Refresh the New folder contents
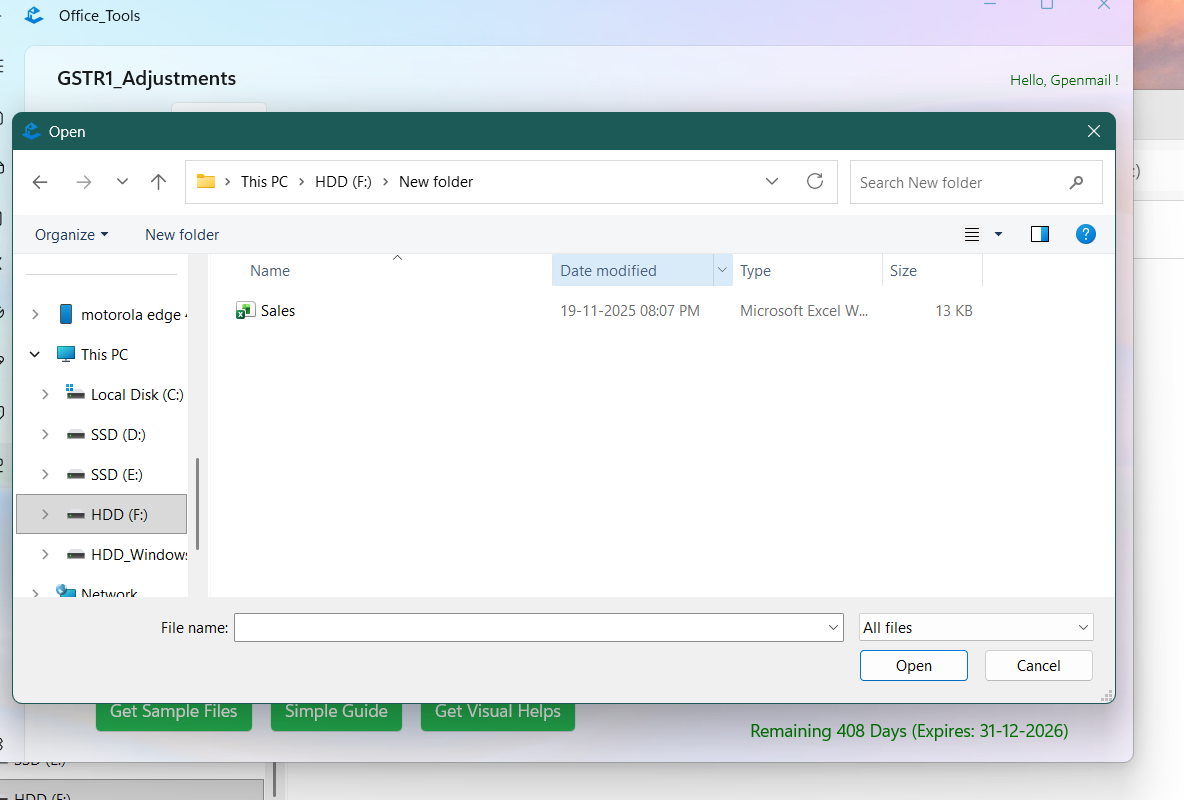Image resolution: width=1184 pixels, height=800 pixels. click(815, 182)
